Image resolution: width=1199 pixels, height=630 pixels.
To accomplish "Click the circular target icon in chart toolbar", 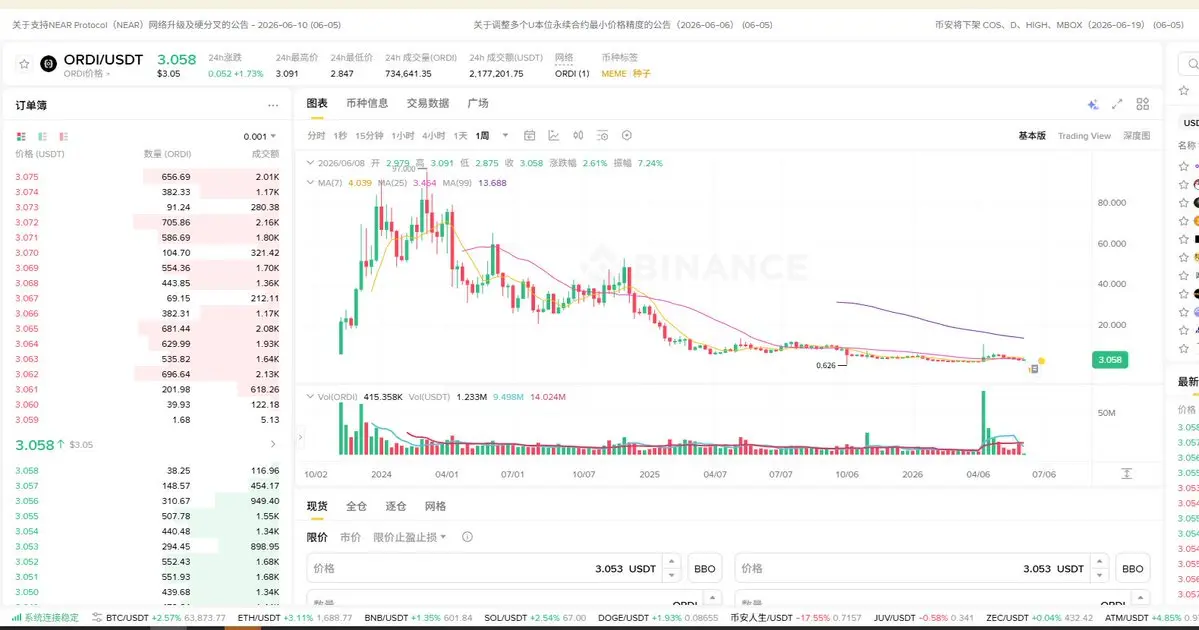I will click(627, 135).
